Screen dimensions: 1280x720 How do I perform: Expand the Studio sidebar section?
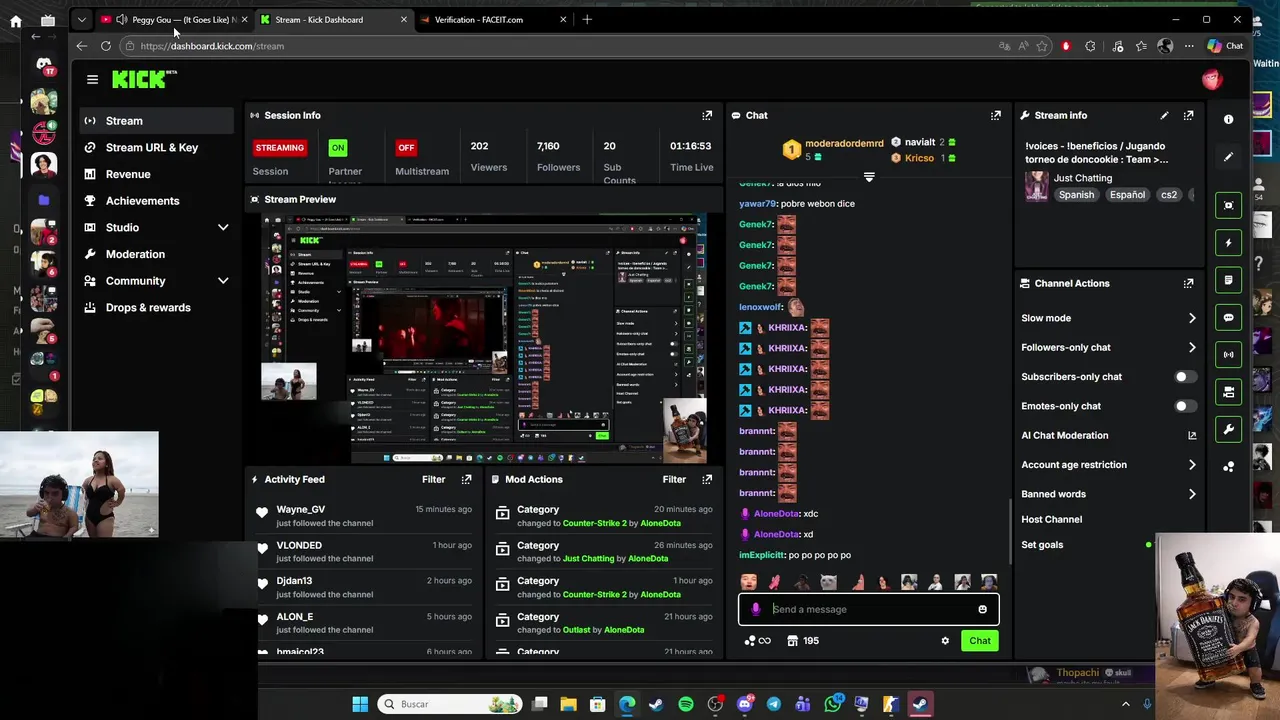pyautogui.click(x=223, y=228)
